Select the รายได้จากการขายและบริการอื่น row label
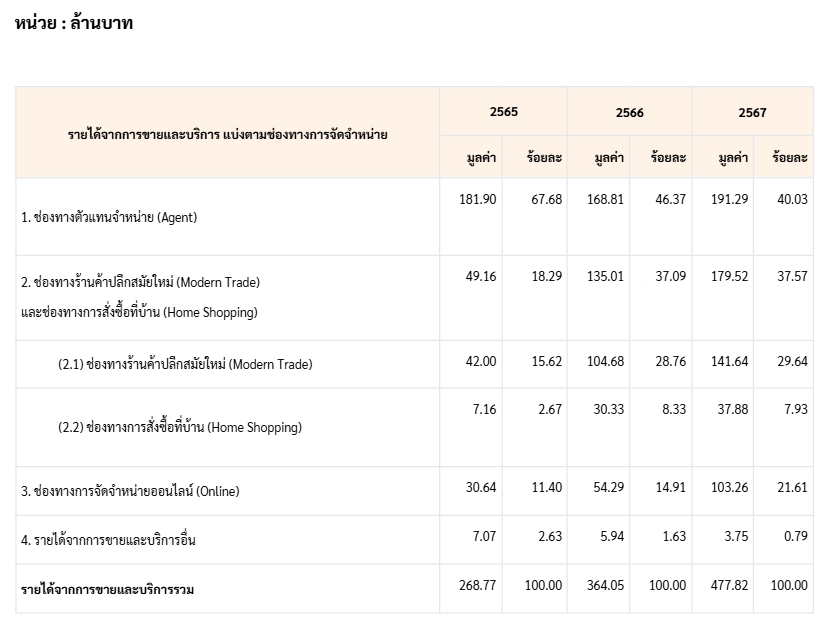The width and height of the screenshot is (828, 631). coord(108,538)
